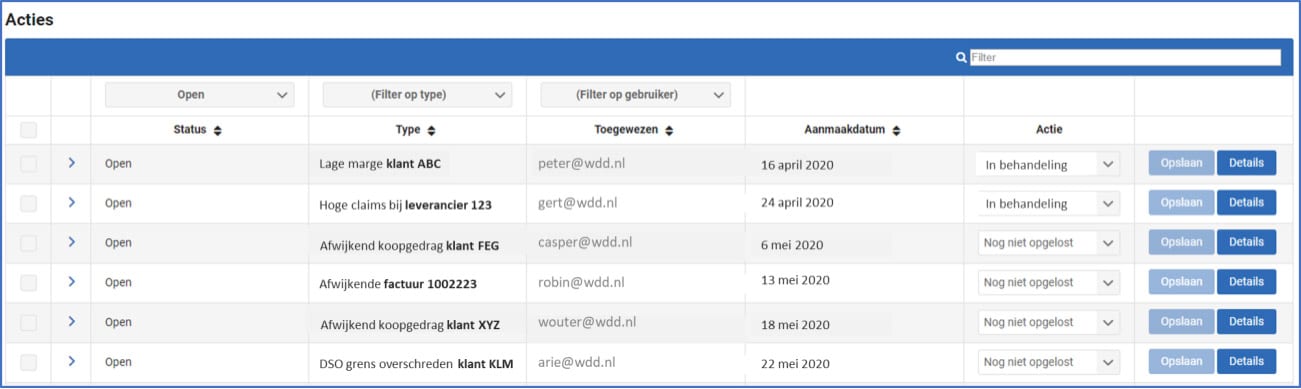
Task: Sort by Toegewezen column arrows
Action: click(669, 130)
